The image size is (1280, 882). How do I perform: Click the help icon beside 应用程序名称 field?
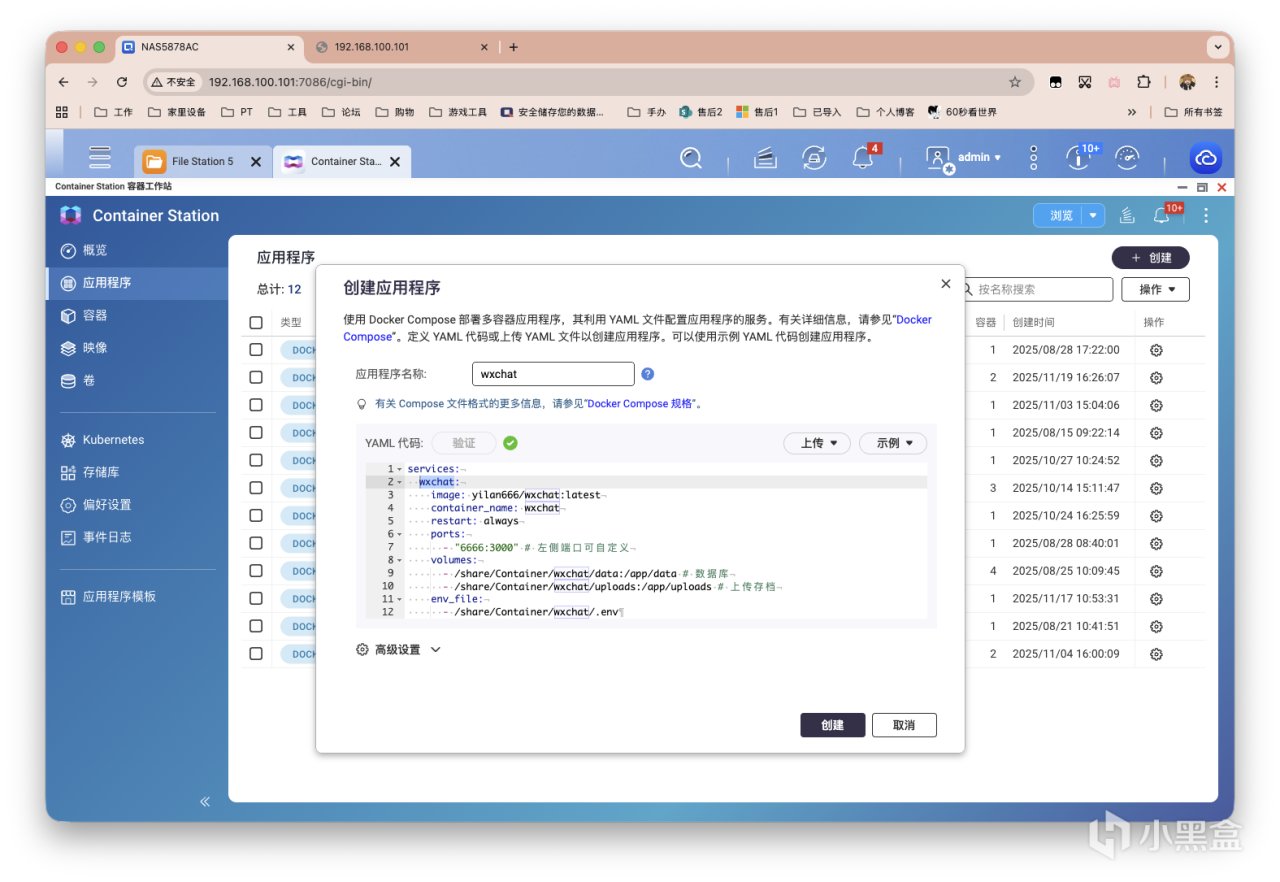(x=647, y=374)
